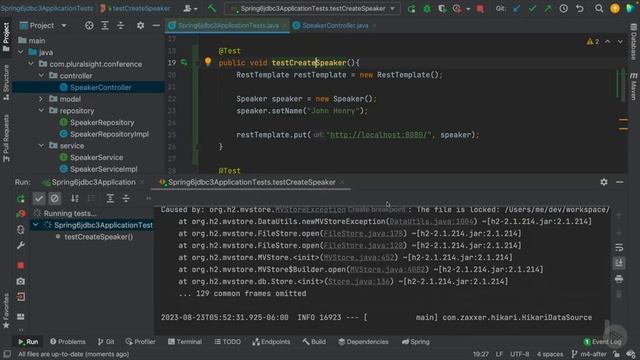Click the Rerun test icon in top toolbar

point(411,9)
